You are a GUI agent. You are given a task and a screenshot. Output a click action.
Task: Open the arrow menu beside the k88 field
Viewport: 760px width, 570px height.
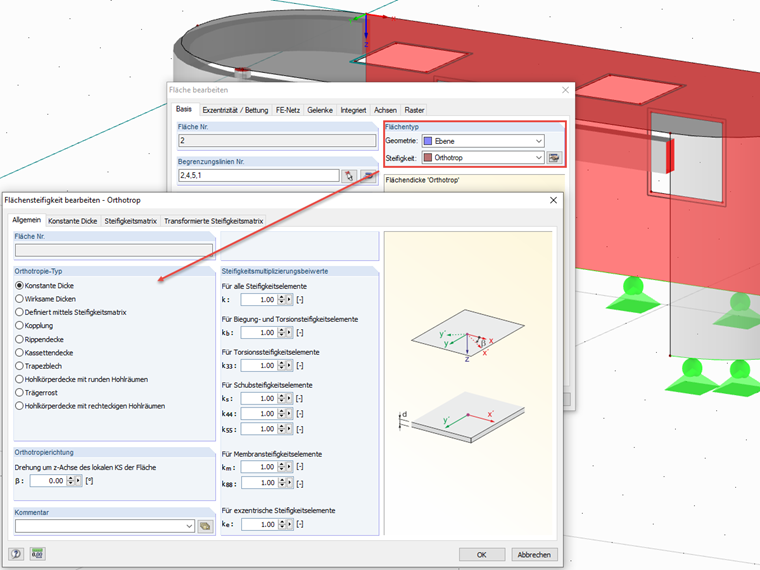coord(289,483)
